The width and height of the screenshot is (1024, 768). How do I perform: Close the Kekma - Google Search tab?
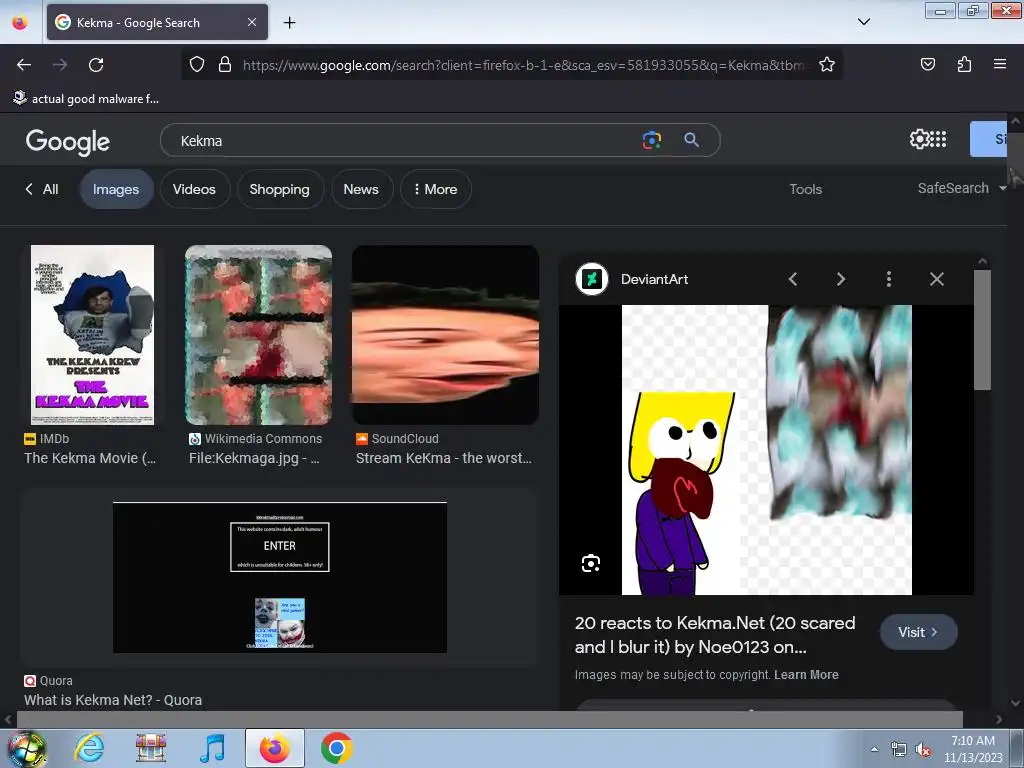pos(251,22)
